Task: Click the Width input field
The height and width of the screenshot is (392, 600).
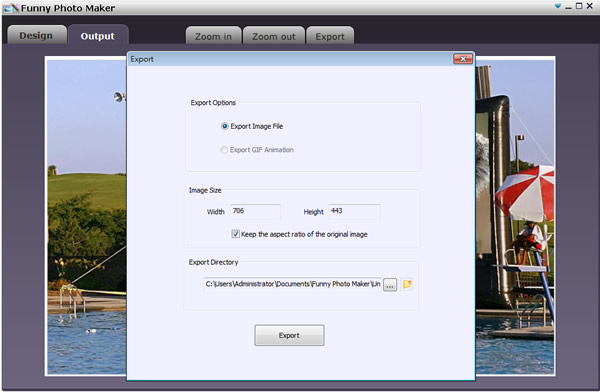Action: 255,211
